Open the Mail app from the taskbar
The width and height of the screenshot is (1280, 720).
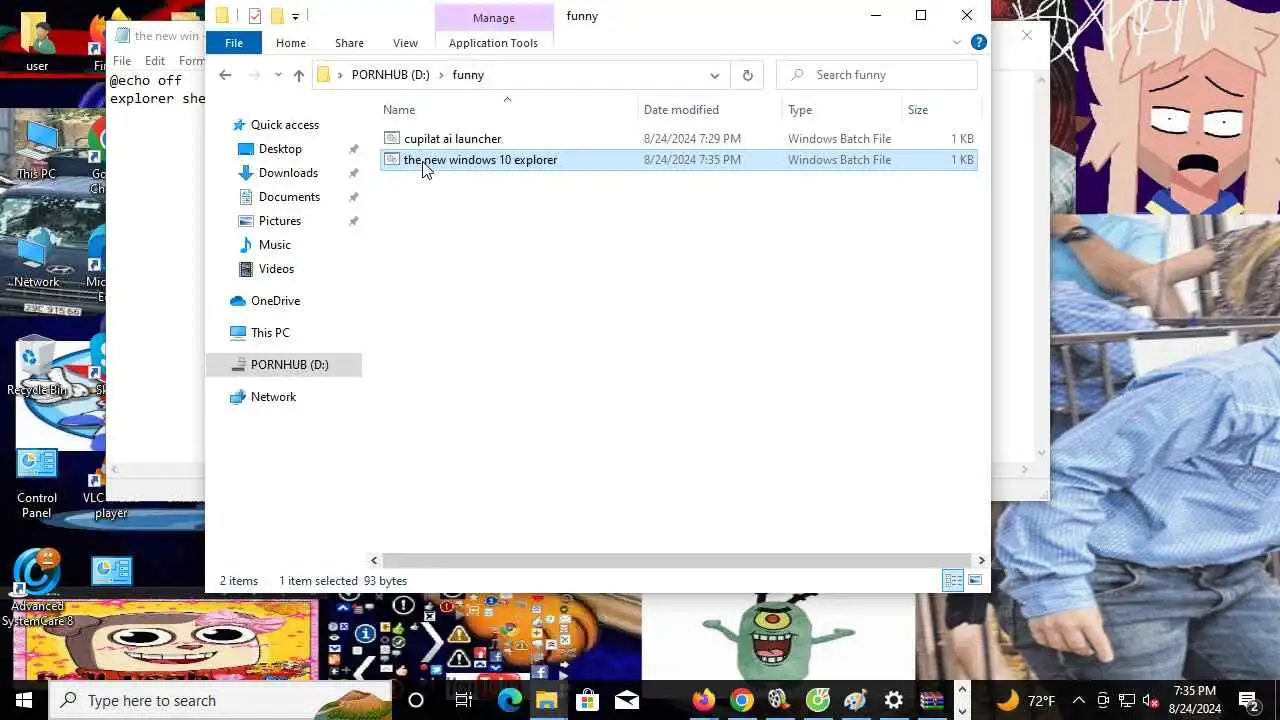pyautogui.click(x=627, y=700)
